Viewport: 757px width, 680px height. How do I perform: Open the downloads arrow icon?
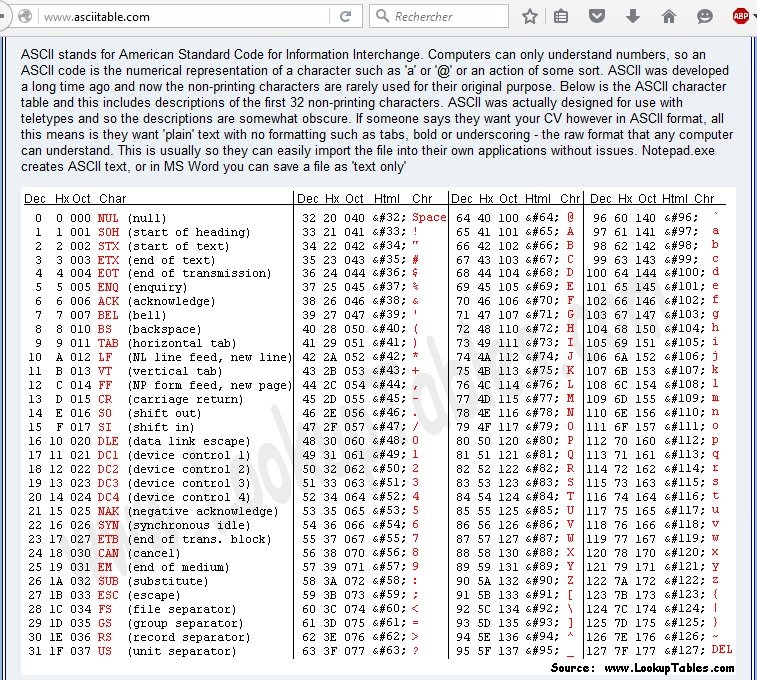click(x=632, y=17)
